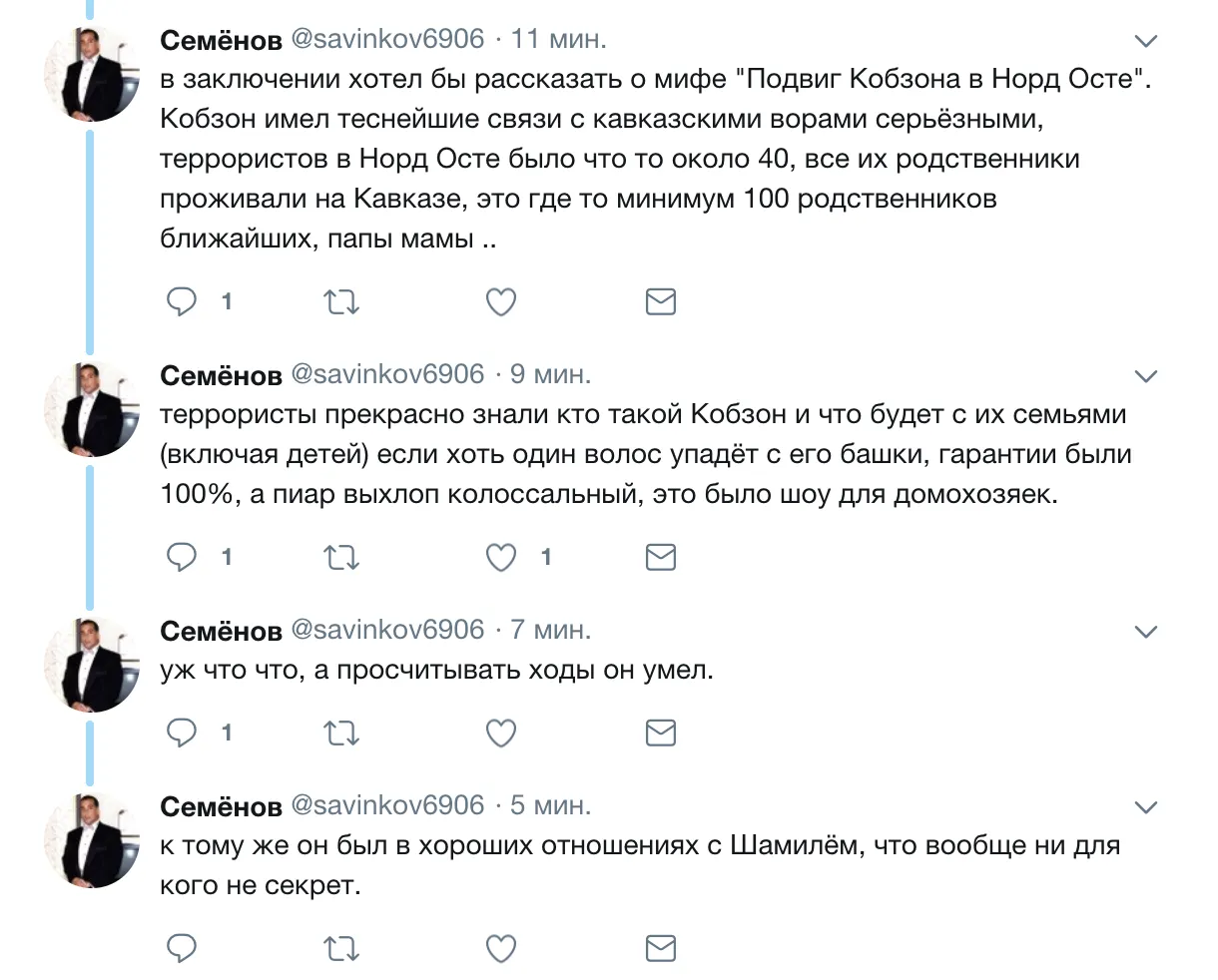
Task: Open the chevron menu on 7 мин. tweet
Action: click(x=1146, y=632)
